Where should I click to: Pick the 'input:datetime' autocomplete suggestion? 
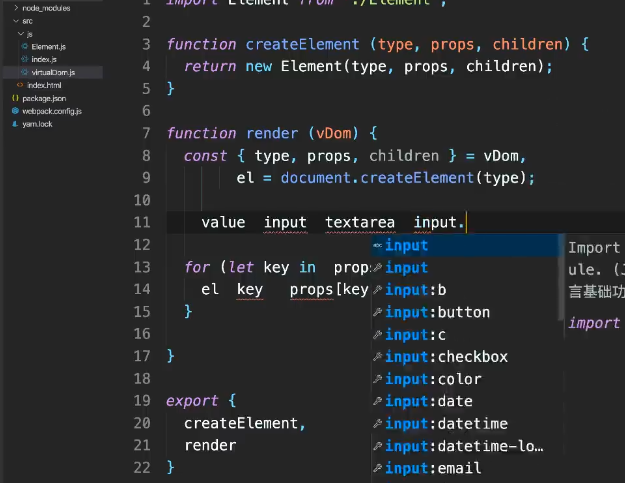click(466, 424)
